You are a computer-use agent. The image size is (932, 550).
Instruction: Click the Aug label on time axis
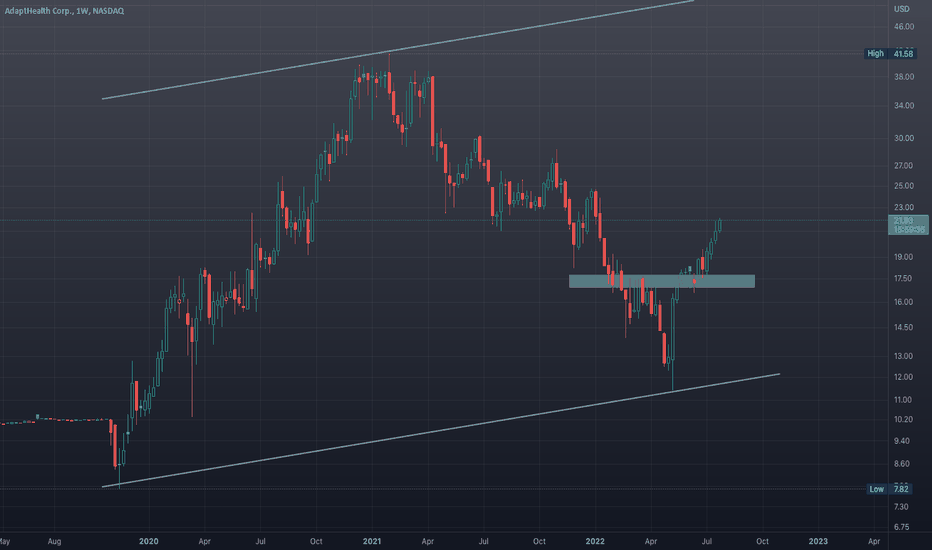(54, 541)
